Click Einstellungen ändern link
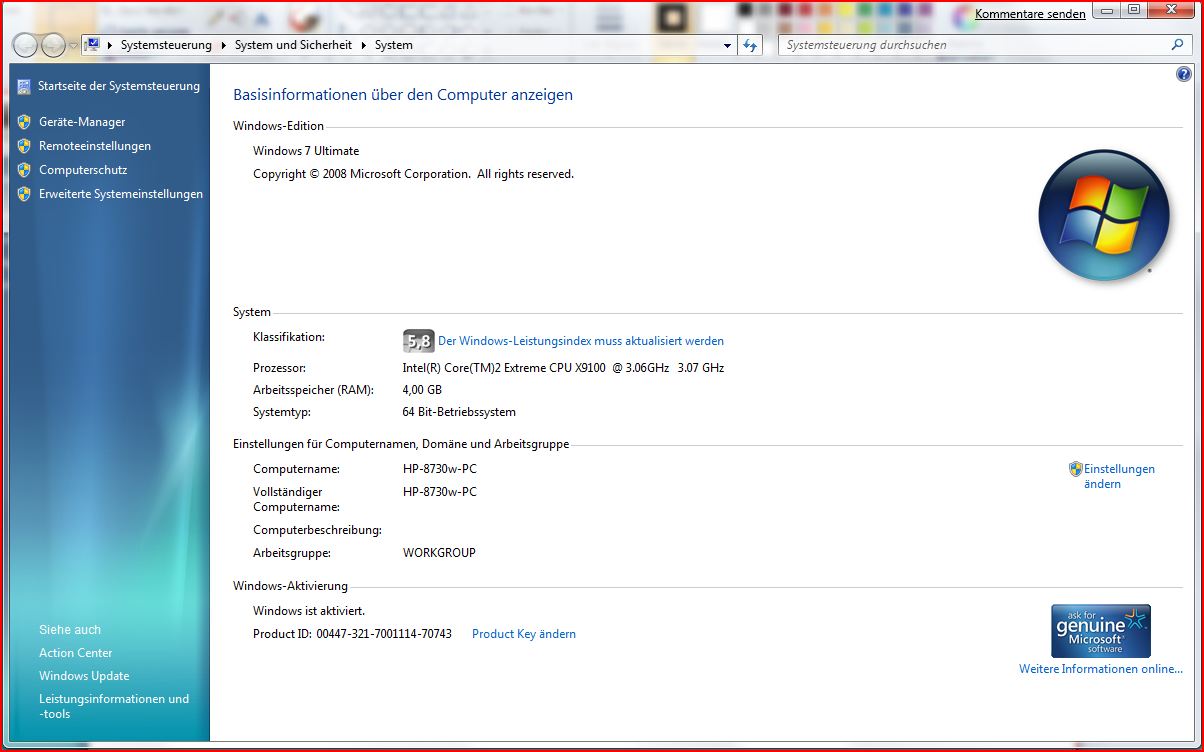 click(x=1119, y=476)
